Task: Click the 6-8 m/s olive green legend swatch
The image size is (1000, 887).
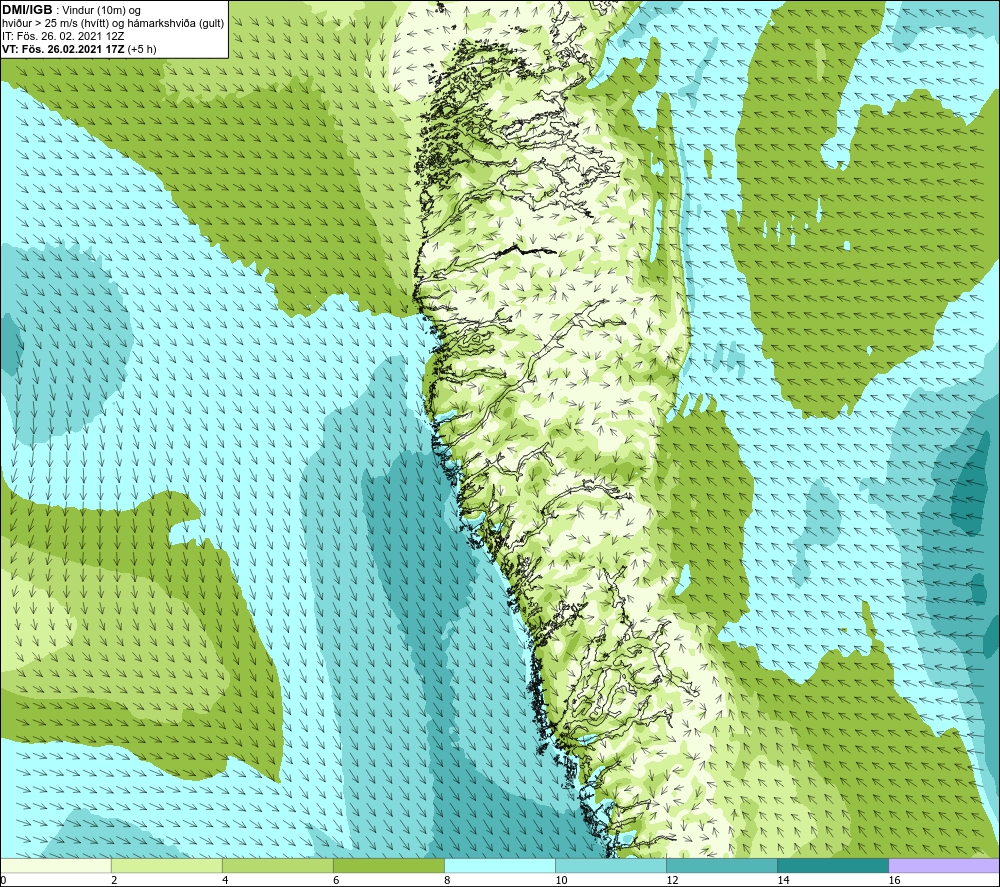Action: tap(388, 865)
